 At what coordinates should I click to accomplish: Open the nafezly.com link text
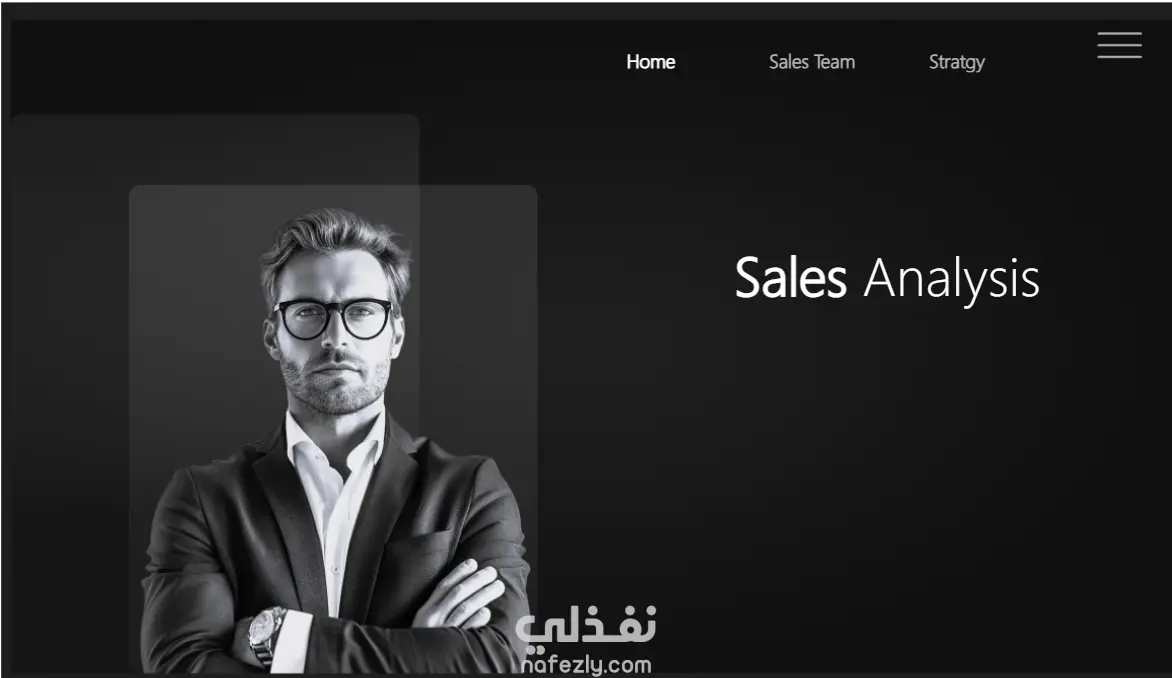tap(586, 665)
